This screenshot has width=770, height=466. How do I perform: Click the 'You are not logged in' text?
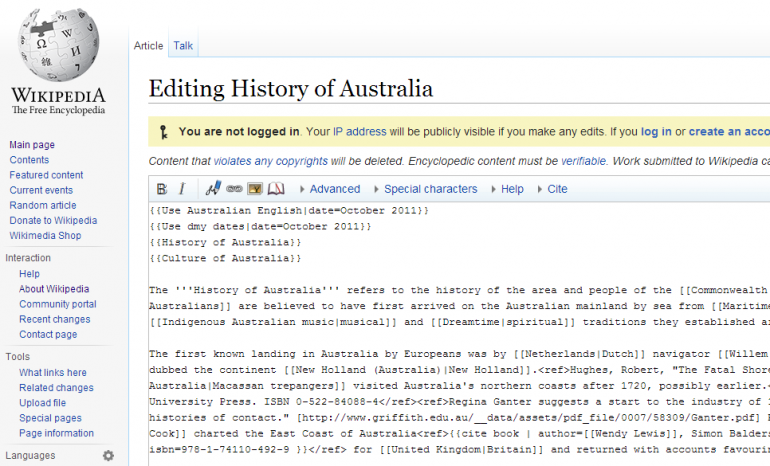239,132
